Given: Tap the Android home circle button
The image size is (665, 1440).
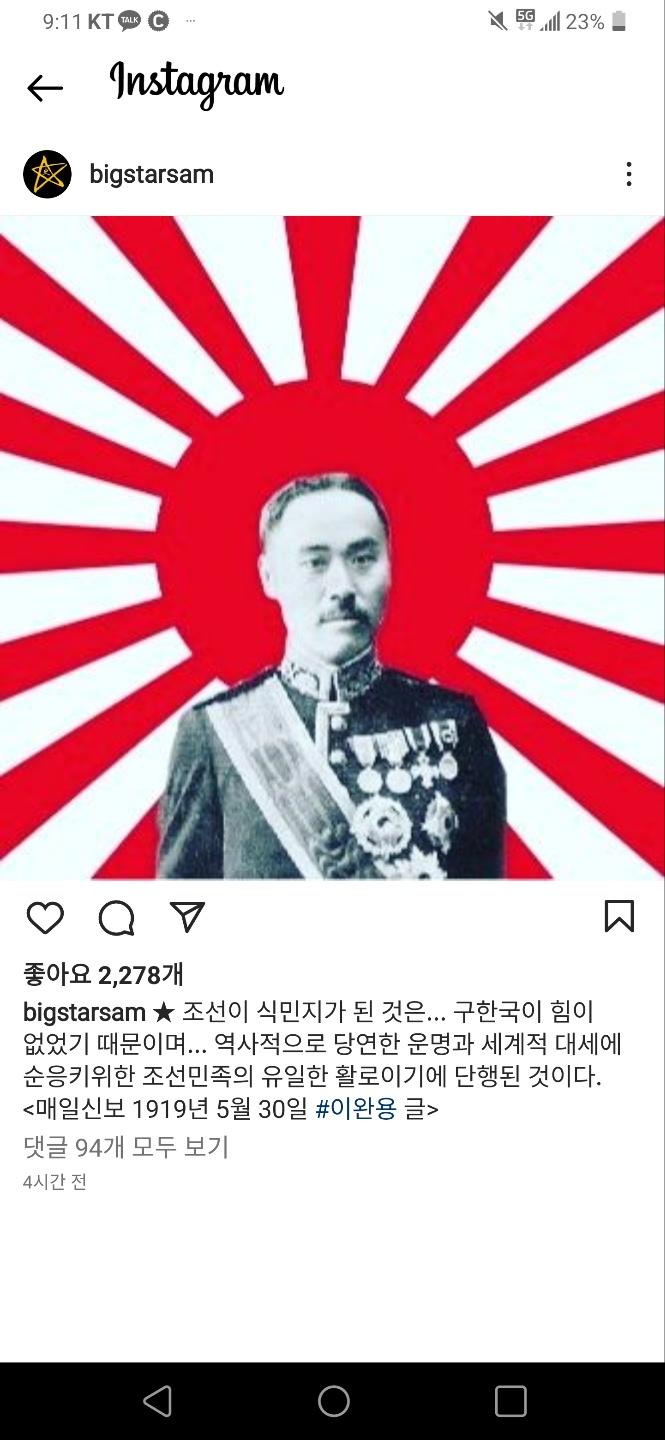Looking at the screenshot, I should point(333,1401).
